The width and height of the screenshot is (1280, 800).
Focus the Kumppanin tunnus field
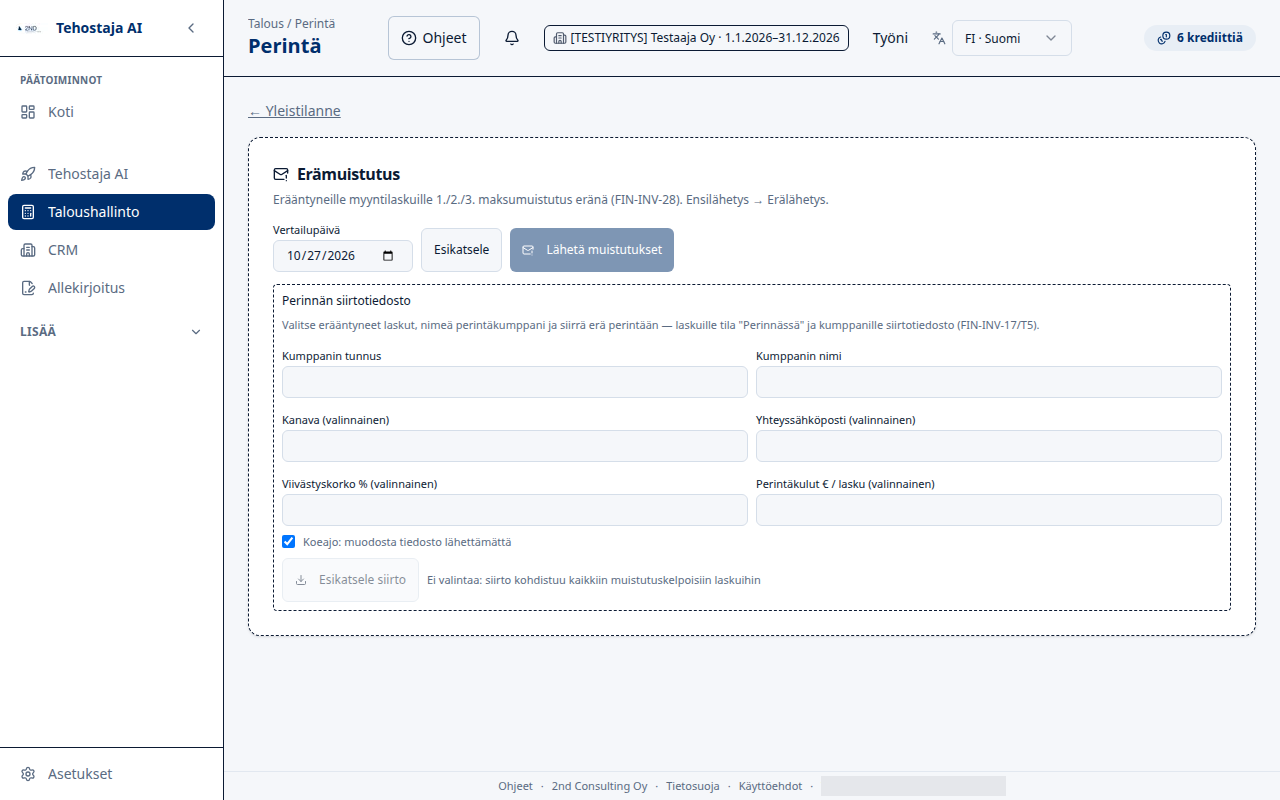515,382
